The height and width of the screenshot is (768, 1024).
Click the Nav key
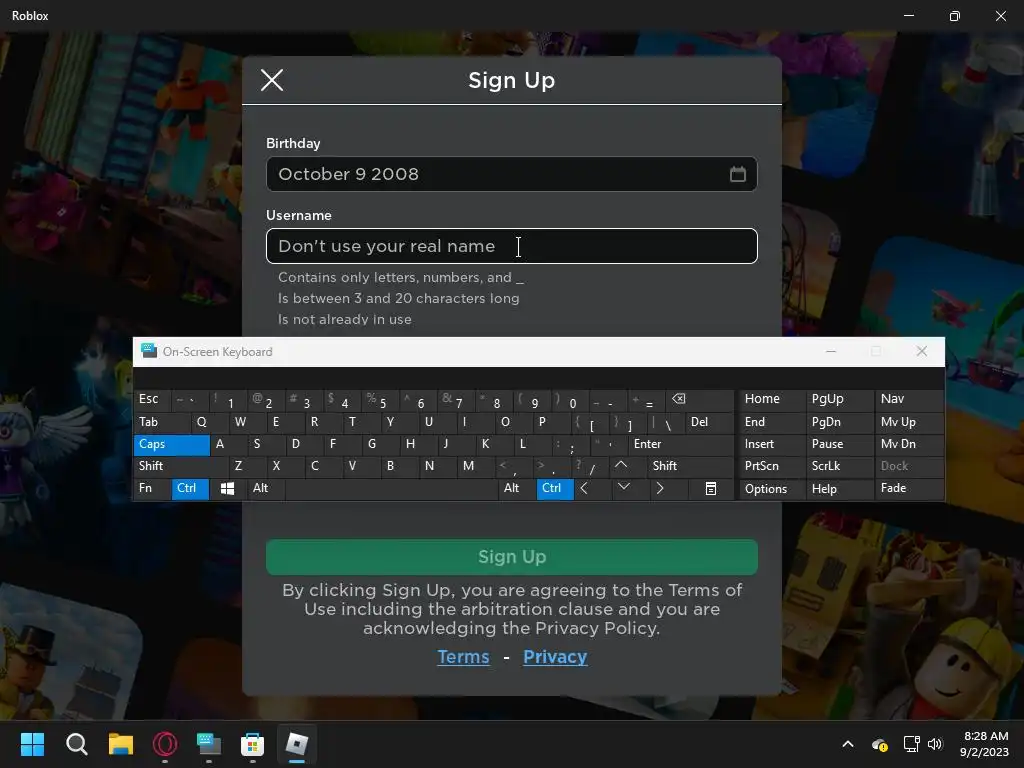(x=909, y=400)
